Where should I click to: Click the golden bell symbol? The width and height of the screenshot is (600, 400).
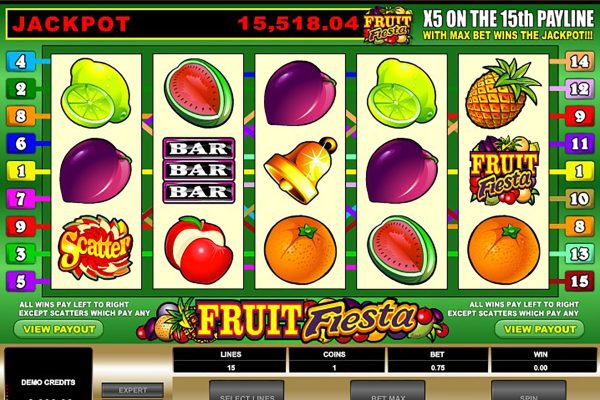pyautogui.click(x=301, y=170)
